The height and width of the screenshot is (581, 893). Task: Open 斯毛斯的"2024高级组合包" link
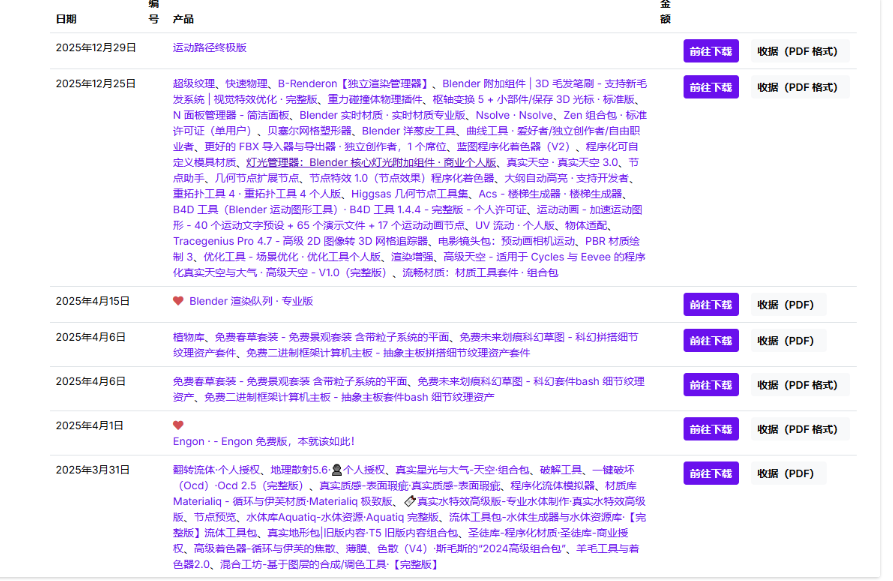point(501,549)
